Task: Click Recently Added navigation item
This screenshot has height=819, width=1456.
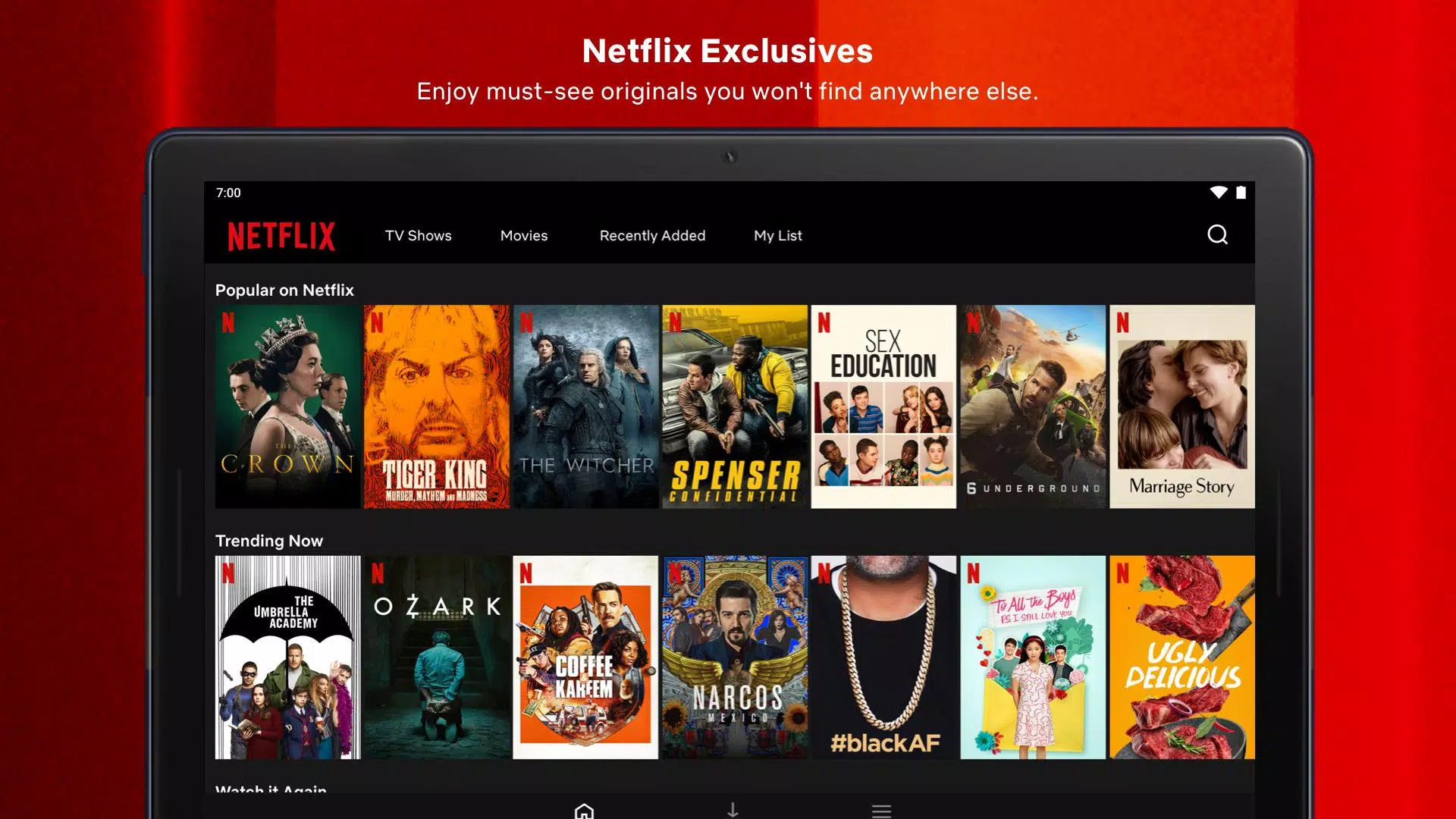Action: tap(652, 235)
